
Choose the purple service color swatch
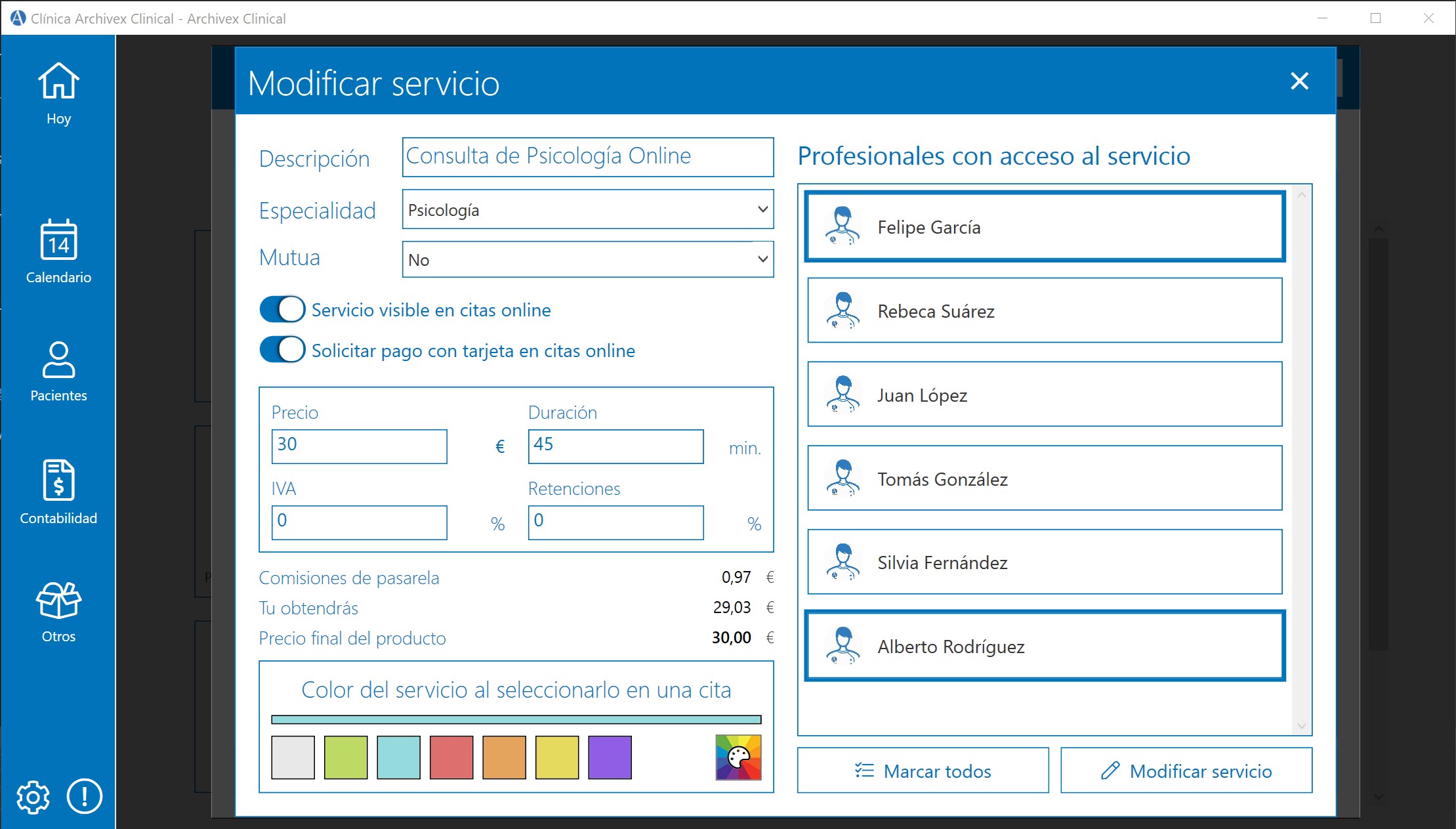coord(609,757)
